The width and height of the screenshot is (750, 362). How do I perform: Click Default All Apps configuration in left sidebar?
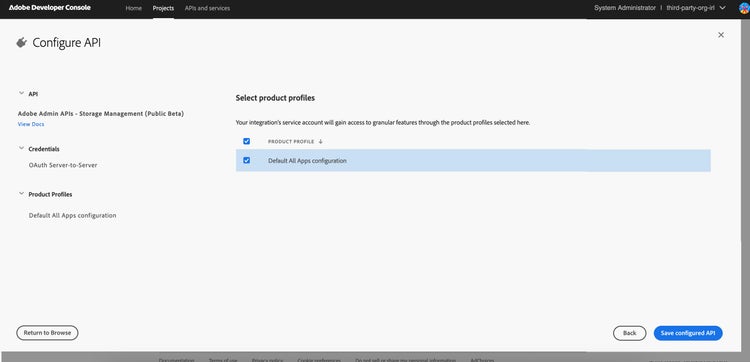tap(72, 216)
